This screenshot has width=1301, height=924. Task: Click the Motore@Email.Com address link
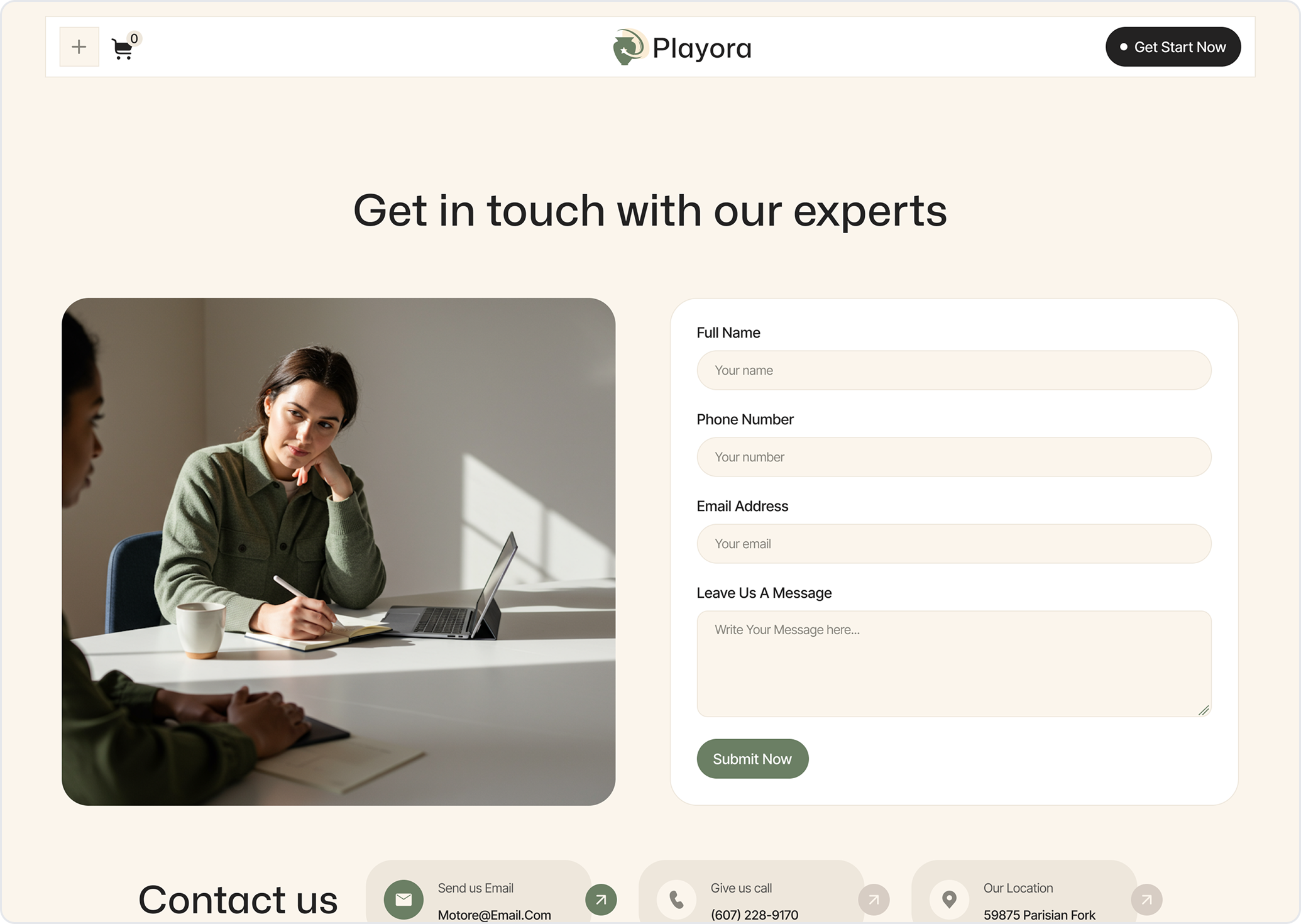(x=494, y=915)
